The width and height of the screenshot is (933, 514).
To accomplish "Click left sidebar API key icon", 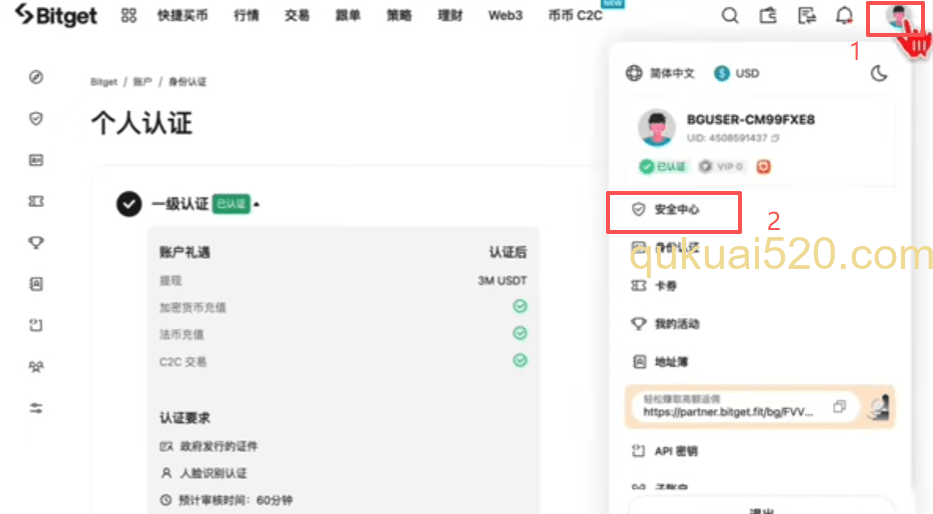I will click(x=36, y=325).
